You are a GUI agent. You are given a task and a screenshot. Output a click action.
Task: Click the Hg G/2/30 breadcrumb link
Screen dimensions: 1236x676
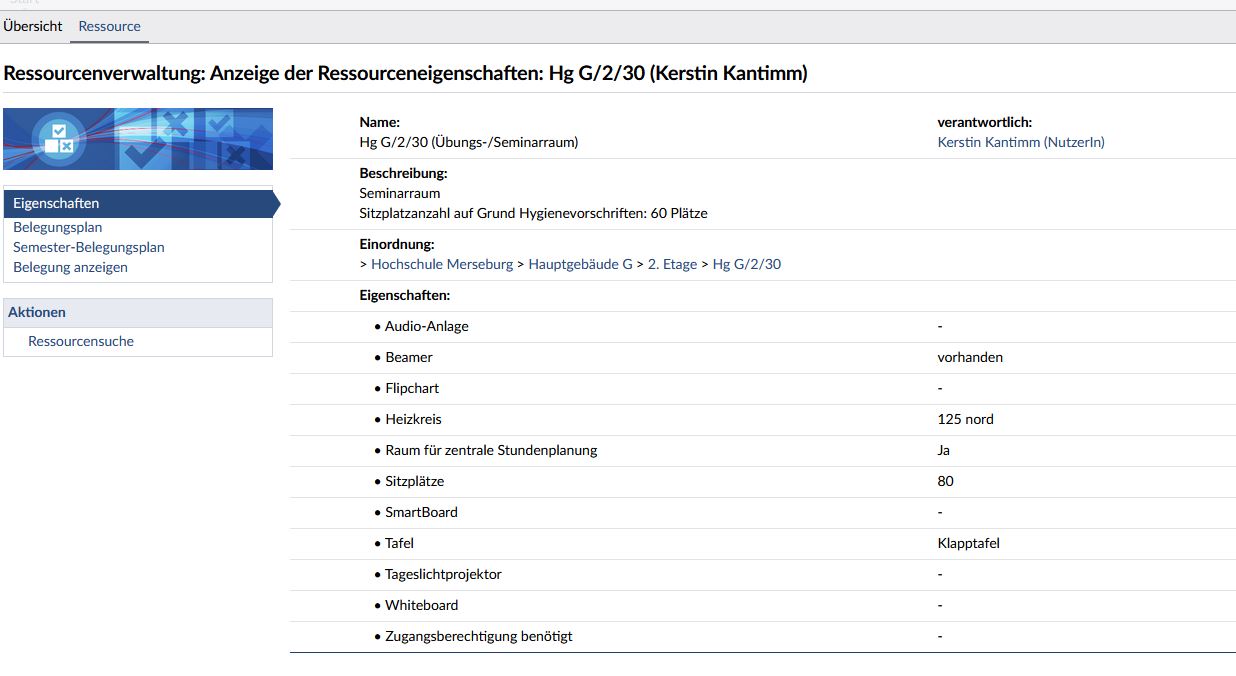746,264
